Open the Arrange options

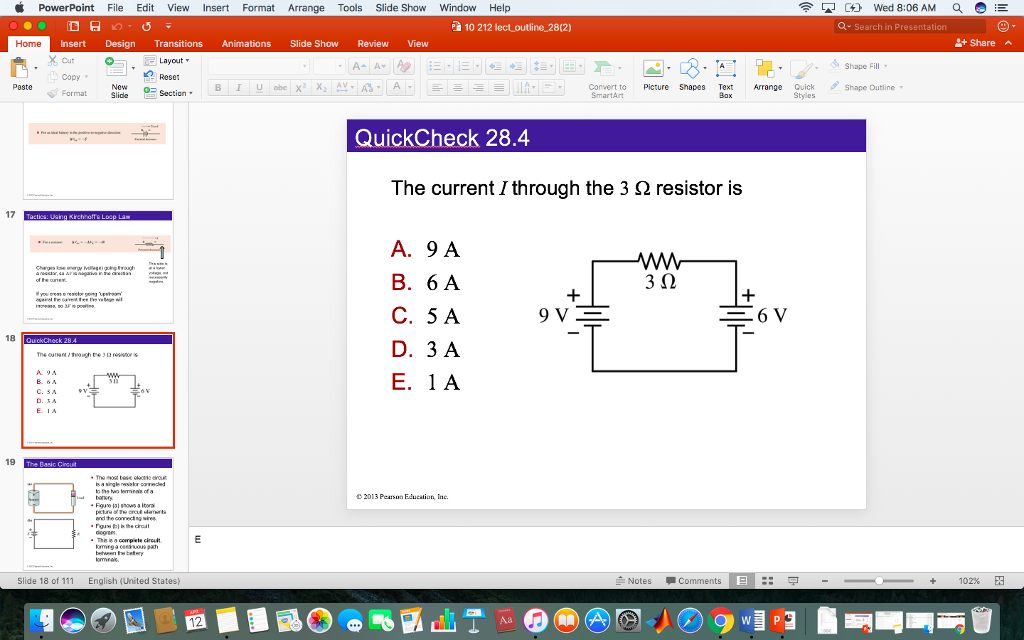[x=767, y=78]
